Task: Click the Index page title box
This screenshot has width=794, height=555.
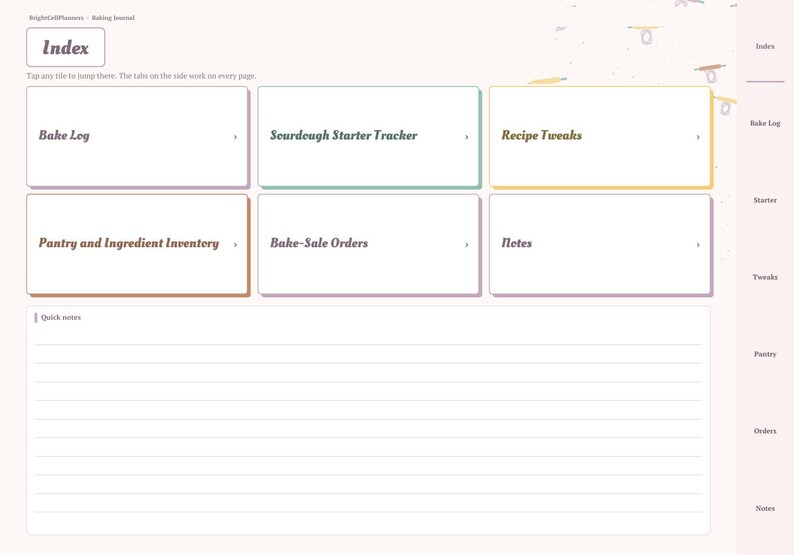Action: click(x=66, y=47)
